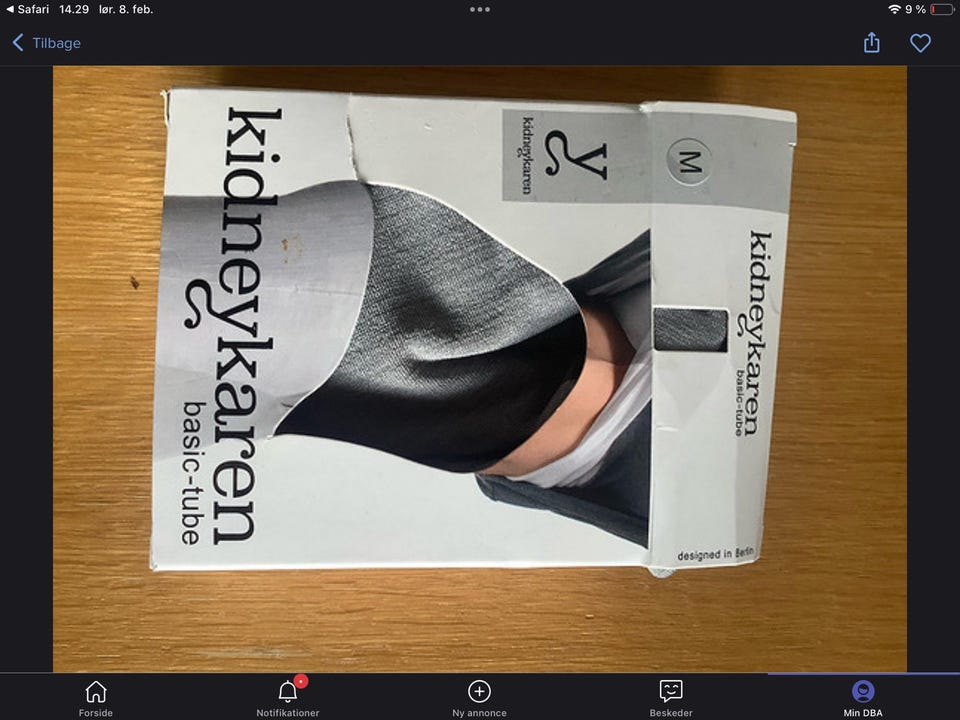Return to Safari via the status bar link
This screenshot has width=960, height=720.
(27, 9)
